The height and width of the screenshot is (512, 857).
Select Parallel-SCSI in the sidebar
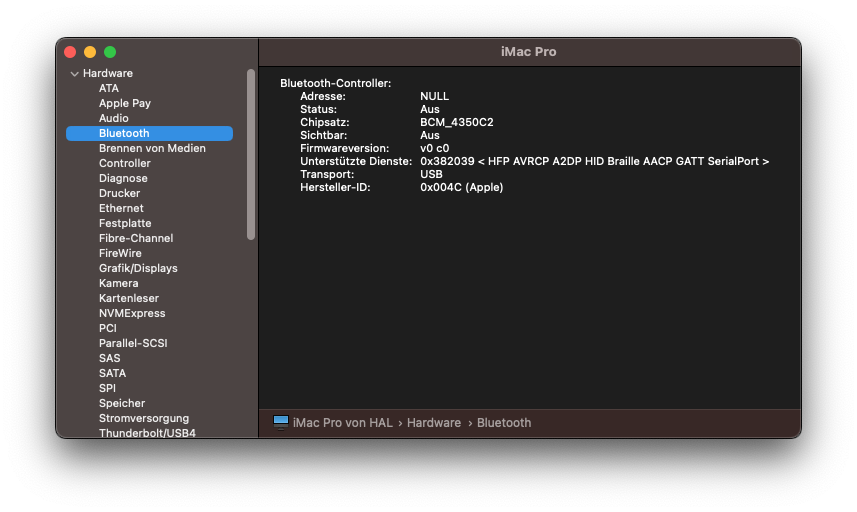tap(133, 343)
